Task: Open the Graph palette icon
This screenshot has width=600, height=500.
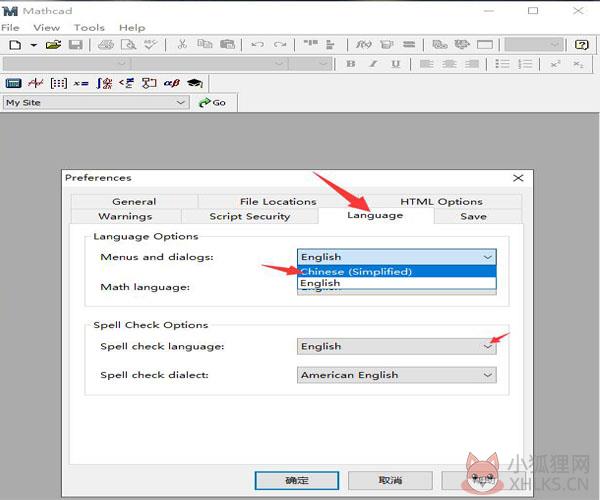Action: coord(36,83)
